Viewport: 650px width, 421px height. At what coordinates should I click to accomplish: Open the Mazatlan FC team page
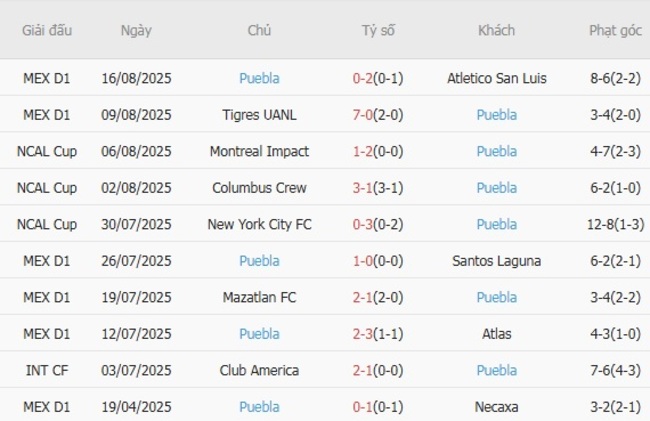tap(259, 297)
